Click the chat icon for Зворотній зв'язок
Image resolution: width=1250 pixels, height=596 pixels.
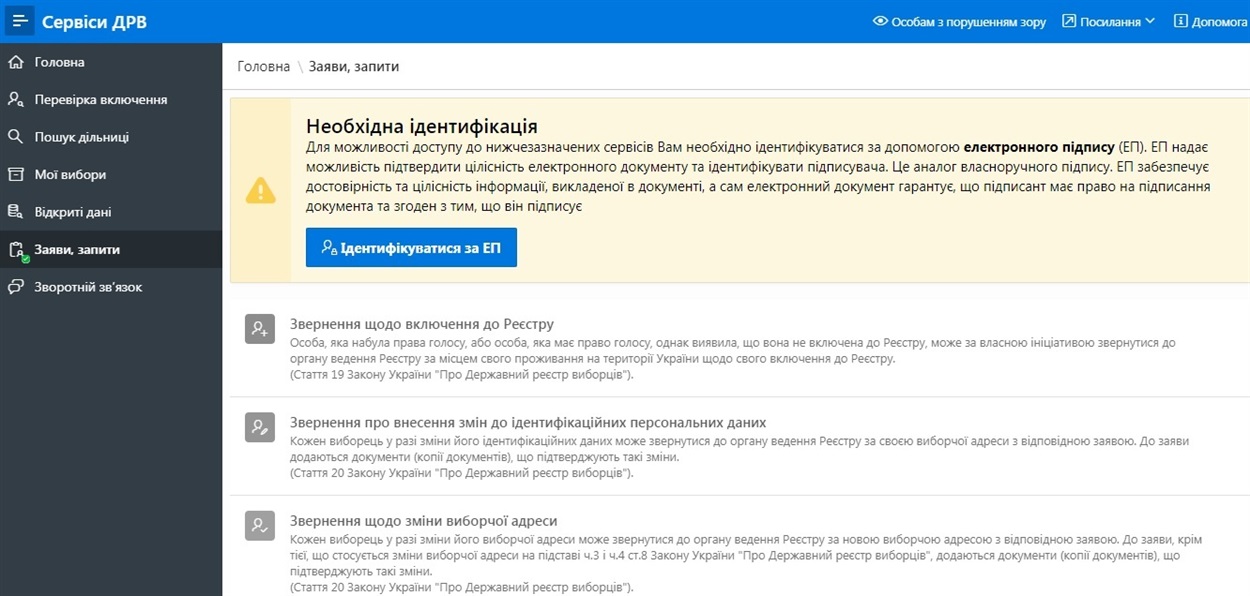point(15,287)
